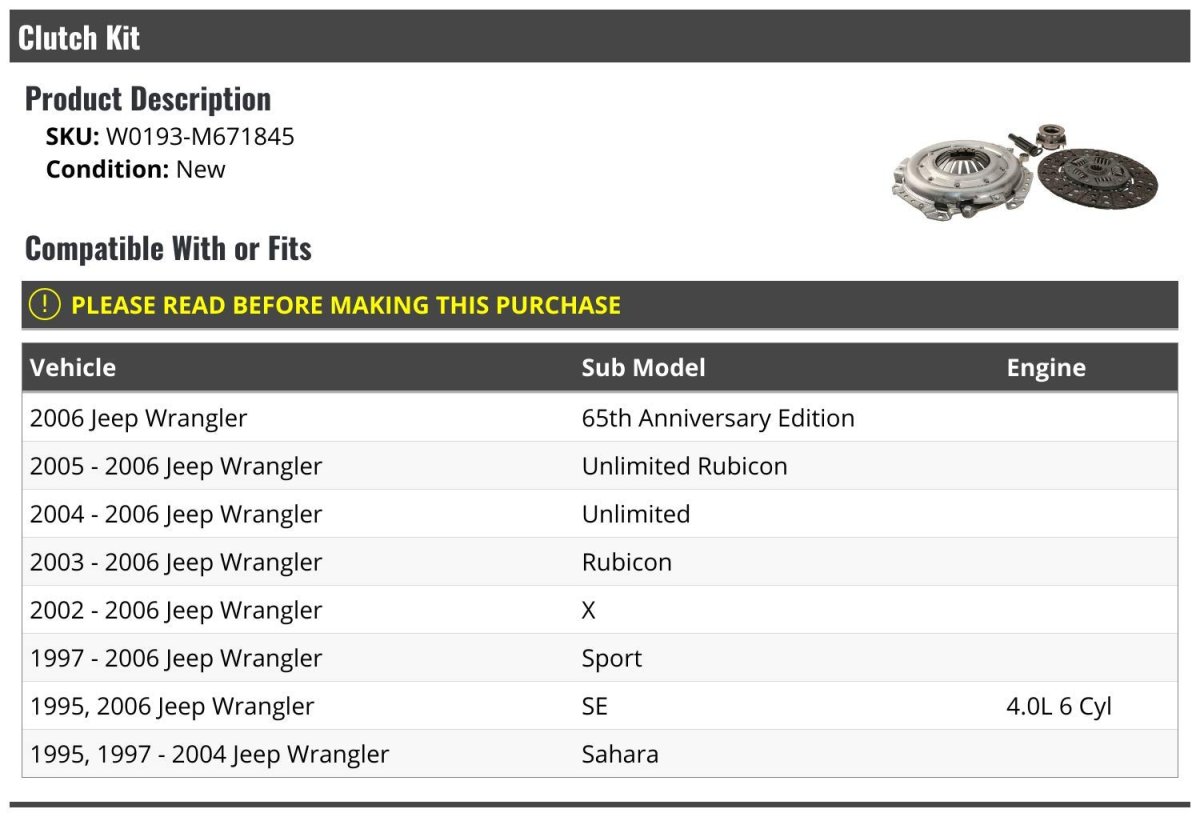Image resolution: width=1200 pixels, height=817 pixels.
Task: Click the SKU number W0193-M671845
Action: (200, 137)
